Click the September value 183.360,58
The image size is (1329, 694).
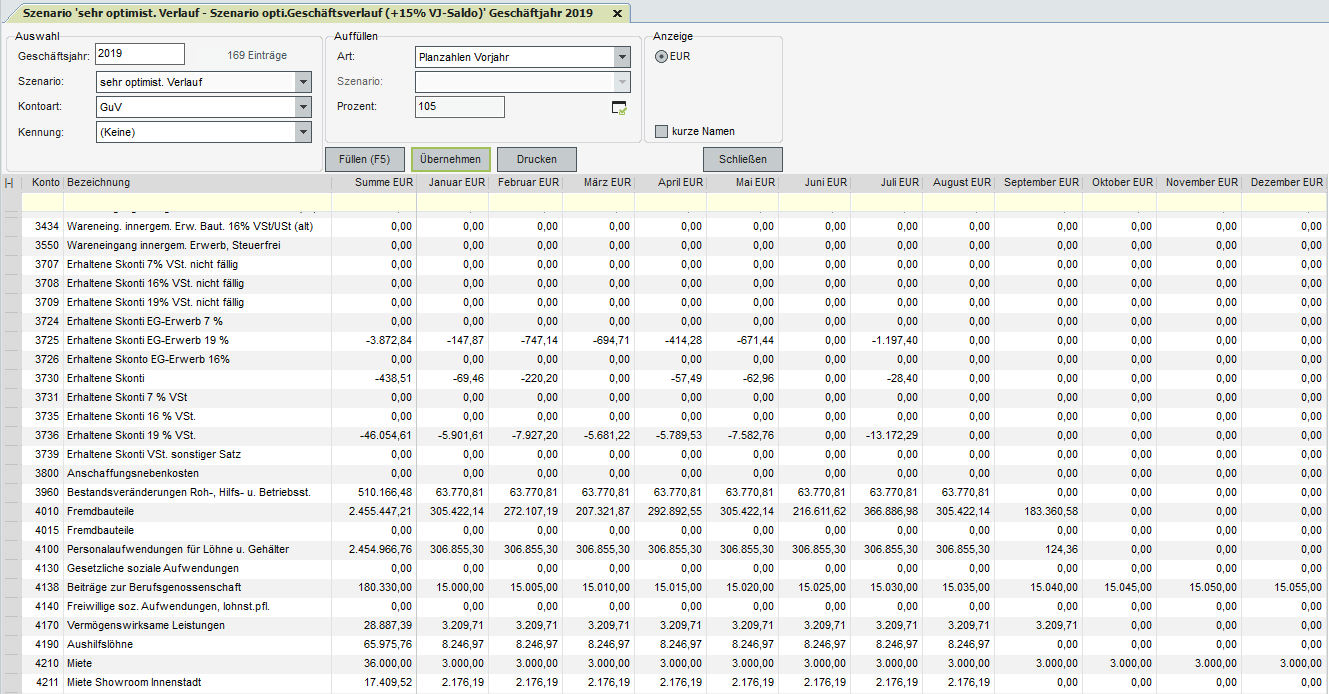click(1049, 511)
